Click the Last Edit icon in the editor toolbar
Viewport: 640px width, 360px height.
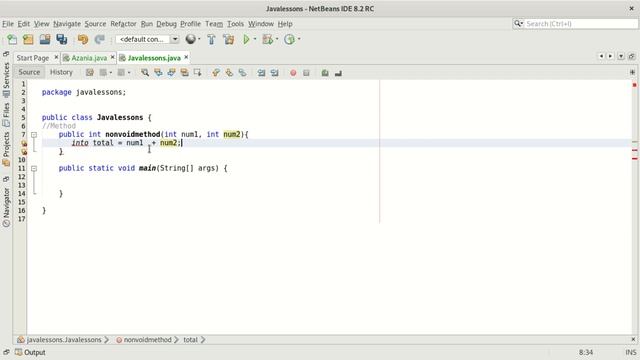click(x=90, y=73)
